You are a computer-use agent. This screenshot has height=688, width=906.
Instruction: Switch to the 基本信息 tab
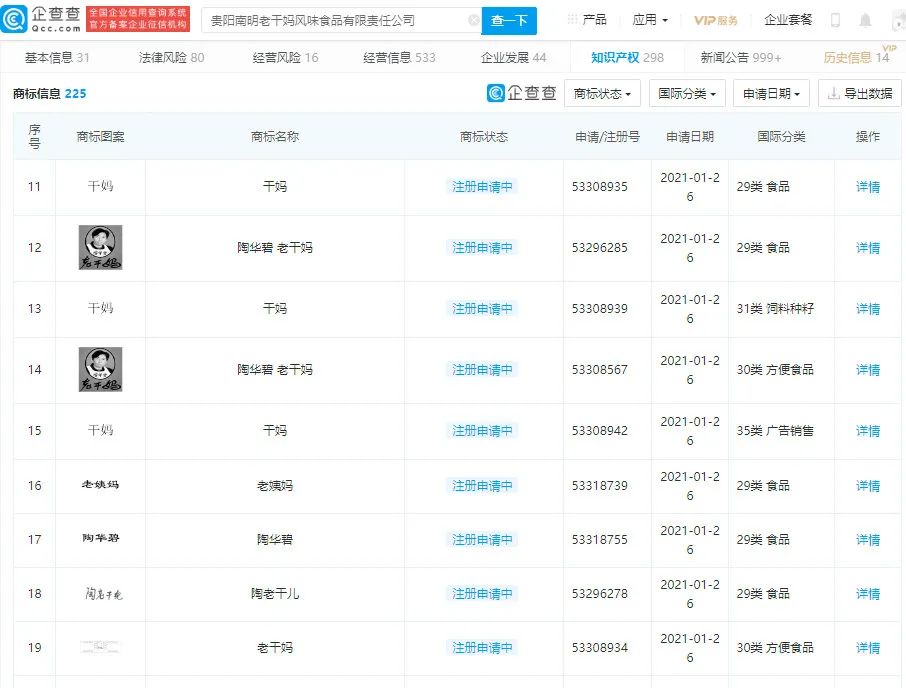pyautogui.click(x=57, y=57)
